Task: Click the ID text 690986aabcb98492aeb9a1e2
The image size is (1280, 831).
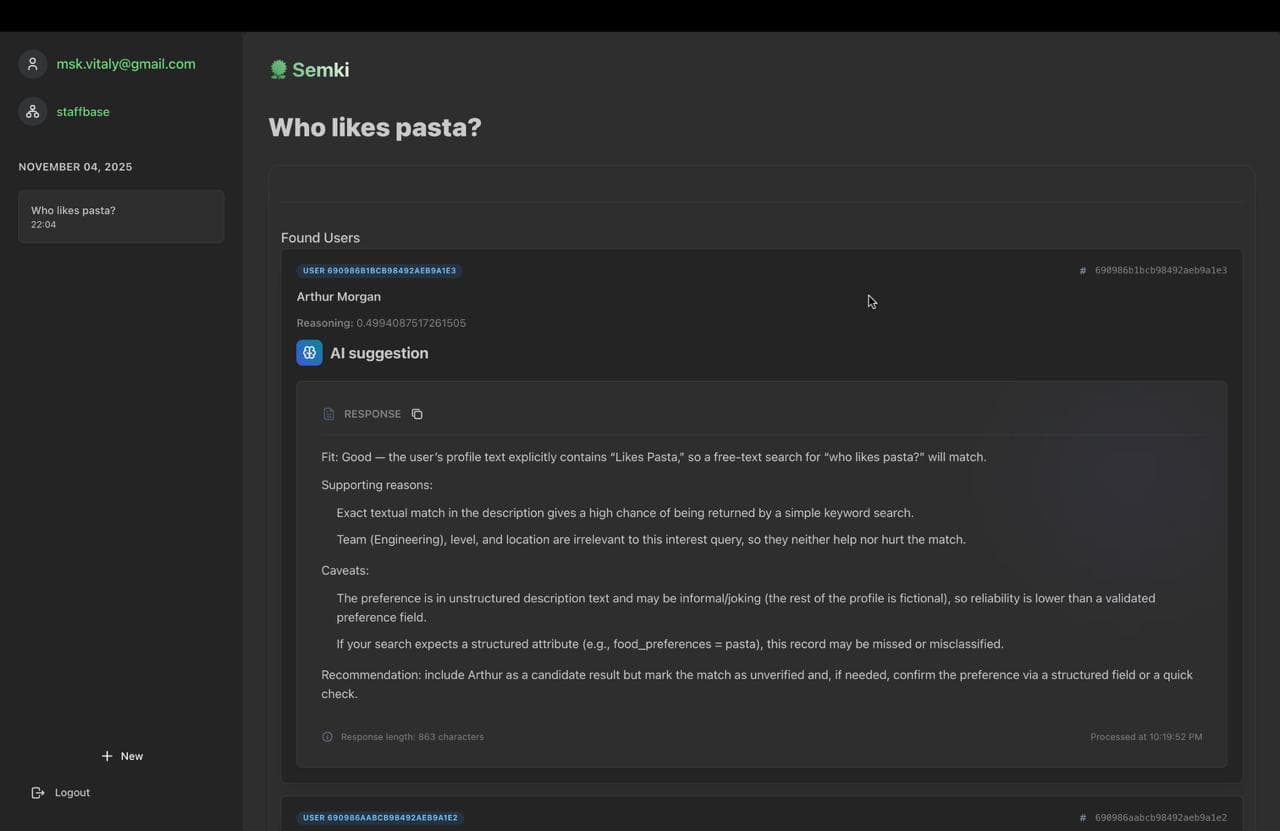Action: tap(1161, 818)
